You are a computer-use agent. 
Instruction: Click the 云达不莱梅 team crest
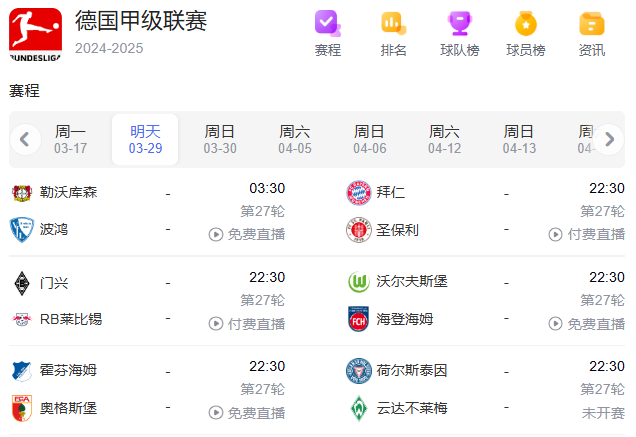tap(358, 408)
